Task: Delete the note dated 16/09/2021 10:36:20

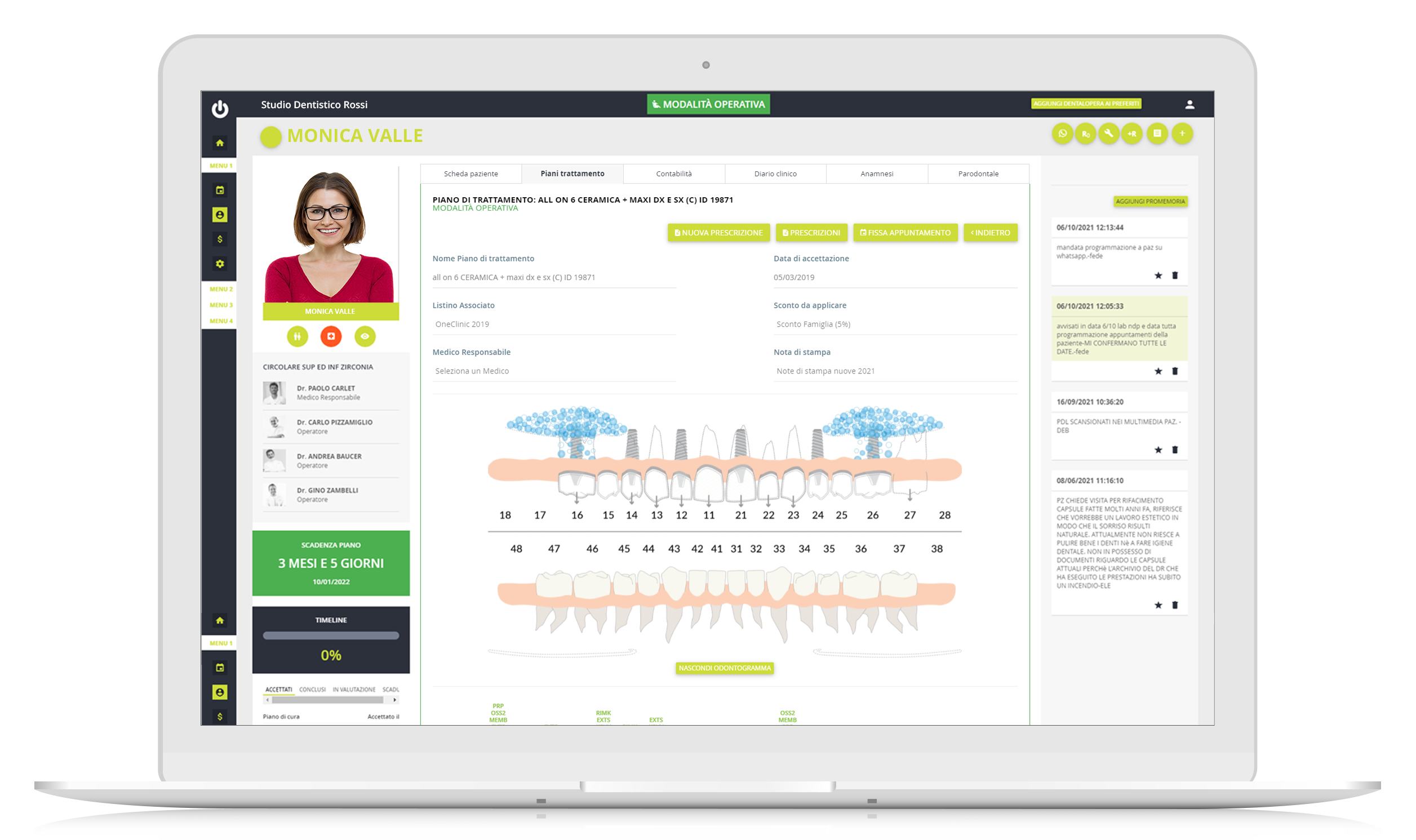Action: [x=1175, y=450]
